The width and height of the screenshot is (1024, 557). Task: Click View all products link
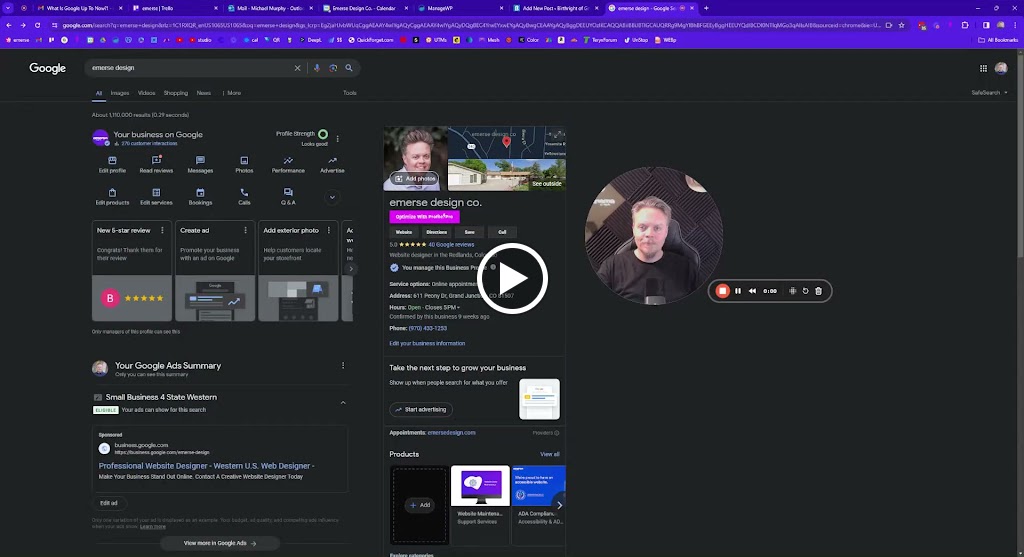click(549, 454)
